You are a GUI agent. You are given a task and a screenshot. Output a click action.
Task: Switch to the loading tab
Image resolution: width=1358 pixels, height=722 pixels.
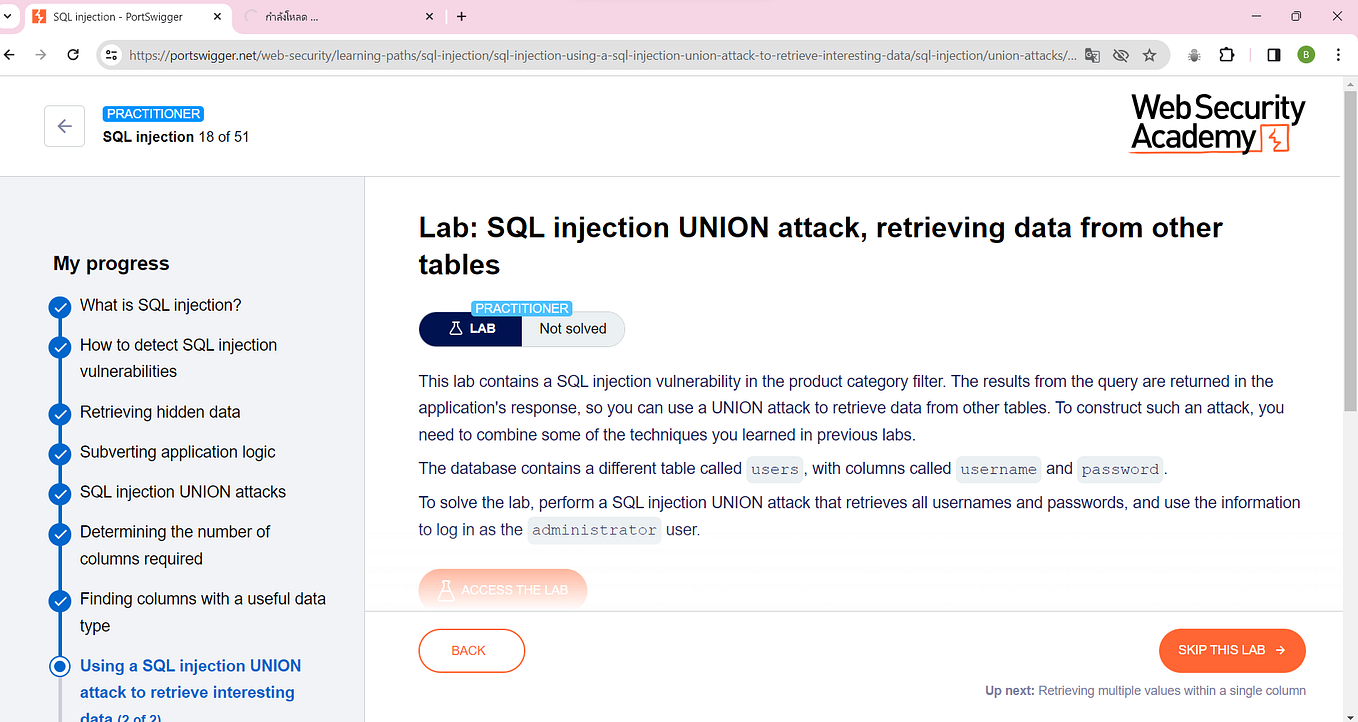tap(330, 16)
